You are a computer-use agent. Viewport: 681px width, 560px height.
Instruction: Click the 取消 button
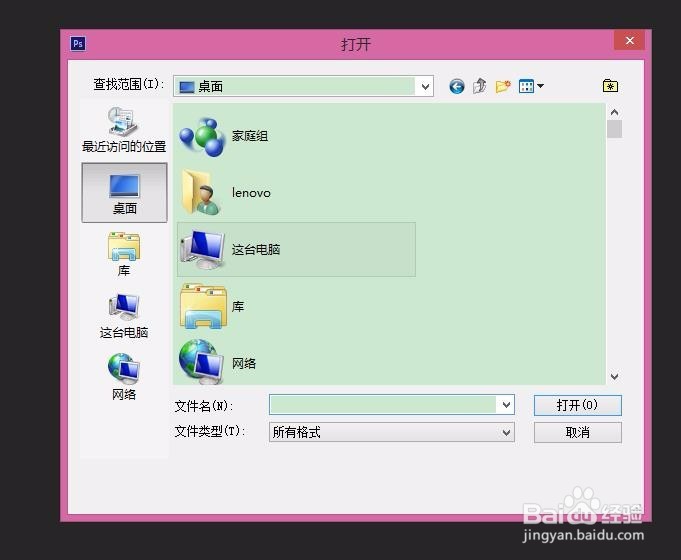tap(578, 433)
